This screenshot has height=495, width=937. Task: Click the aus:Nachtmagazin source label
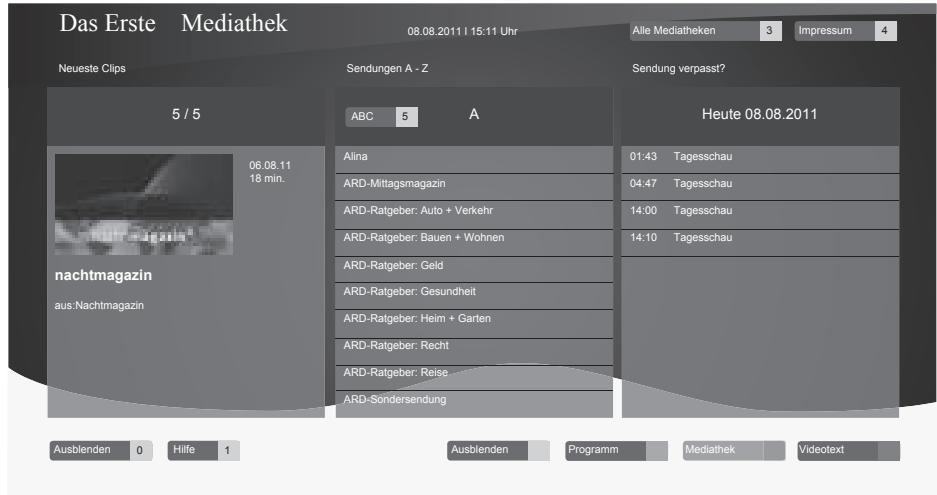point(99,305)
